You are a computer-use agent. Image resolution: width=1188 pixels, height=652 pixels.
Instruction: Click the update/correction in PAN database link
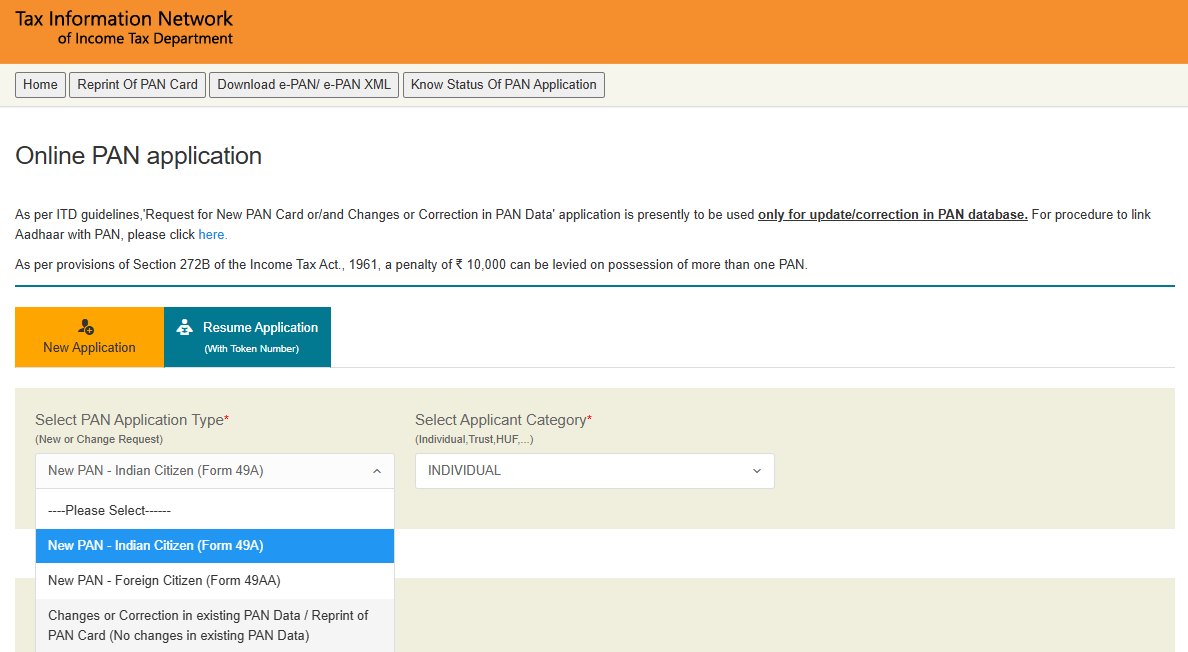(892, 214)
